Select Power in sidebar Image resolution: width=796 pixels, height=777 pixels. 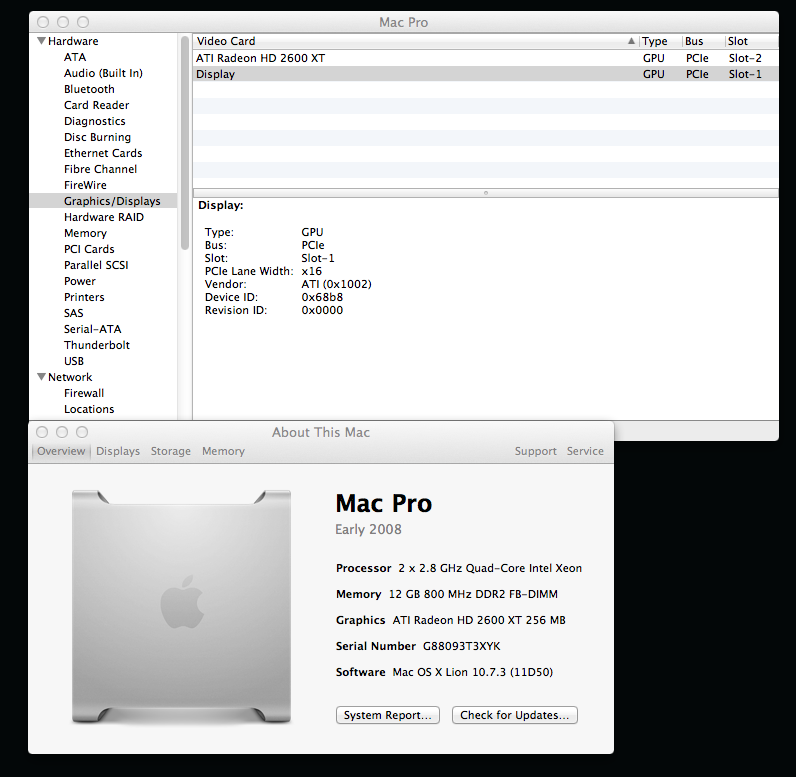(x=80, y=281)
